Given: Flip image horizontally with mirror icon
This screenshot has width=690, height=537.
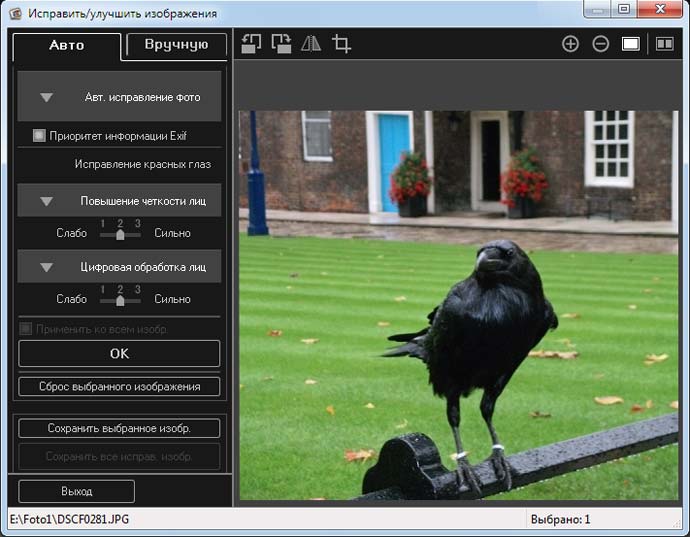Looking at the screenshot, I should pos(311,44).
